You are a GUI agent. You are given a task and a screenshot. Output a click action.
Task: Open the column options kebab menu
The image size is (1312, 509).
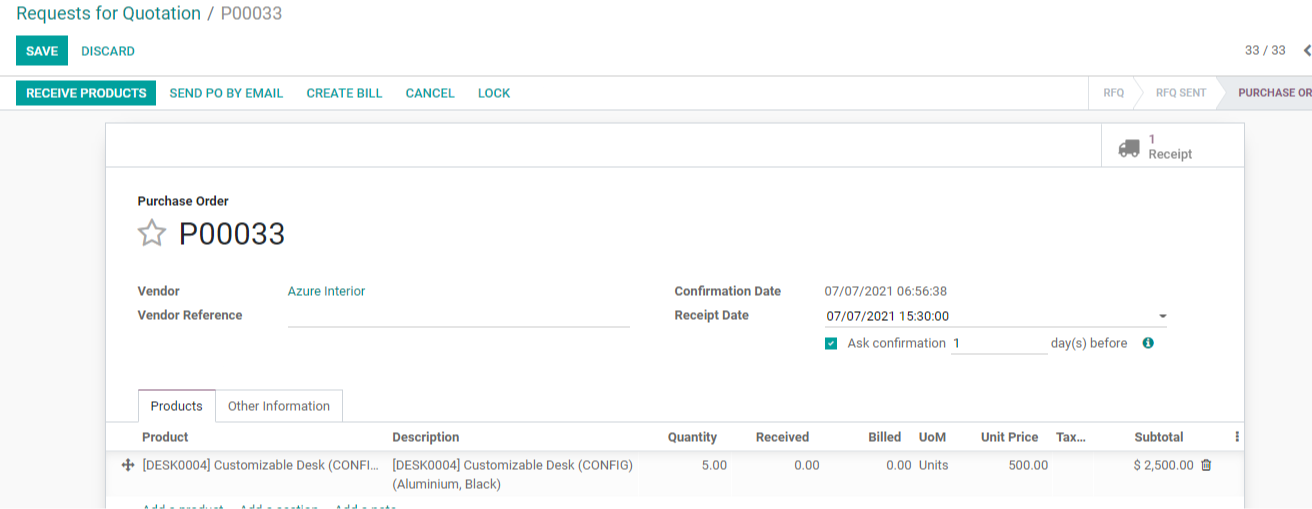1237,437
